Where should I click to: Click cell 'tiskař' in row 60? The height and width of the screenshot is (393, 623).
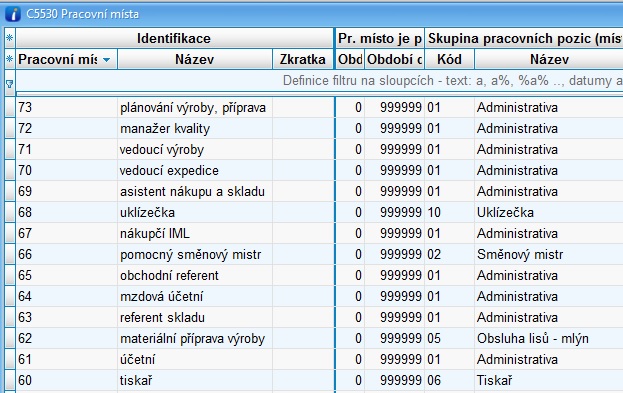[x=195, y=380]
